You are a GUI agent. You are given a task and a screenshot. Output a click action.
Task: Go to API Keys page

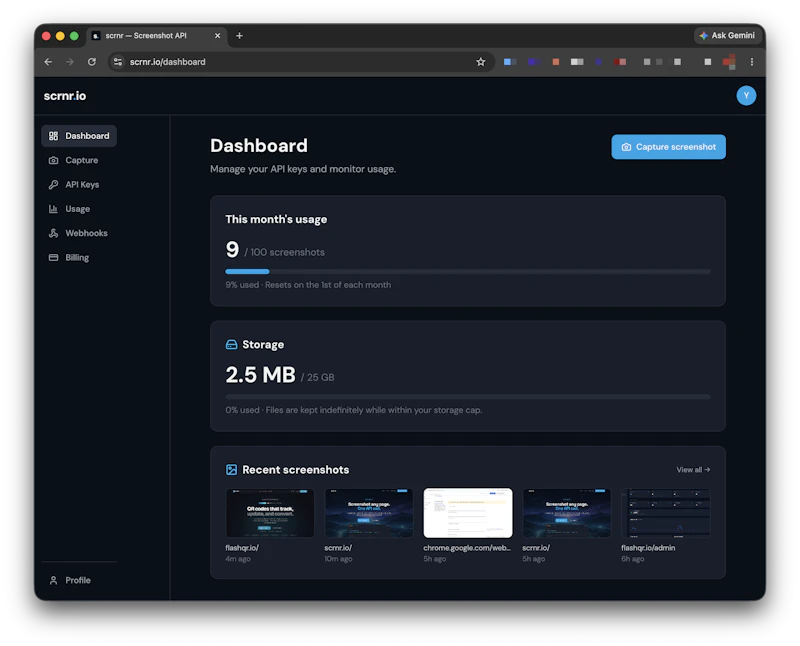79,185
